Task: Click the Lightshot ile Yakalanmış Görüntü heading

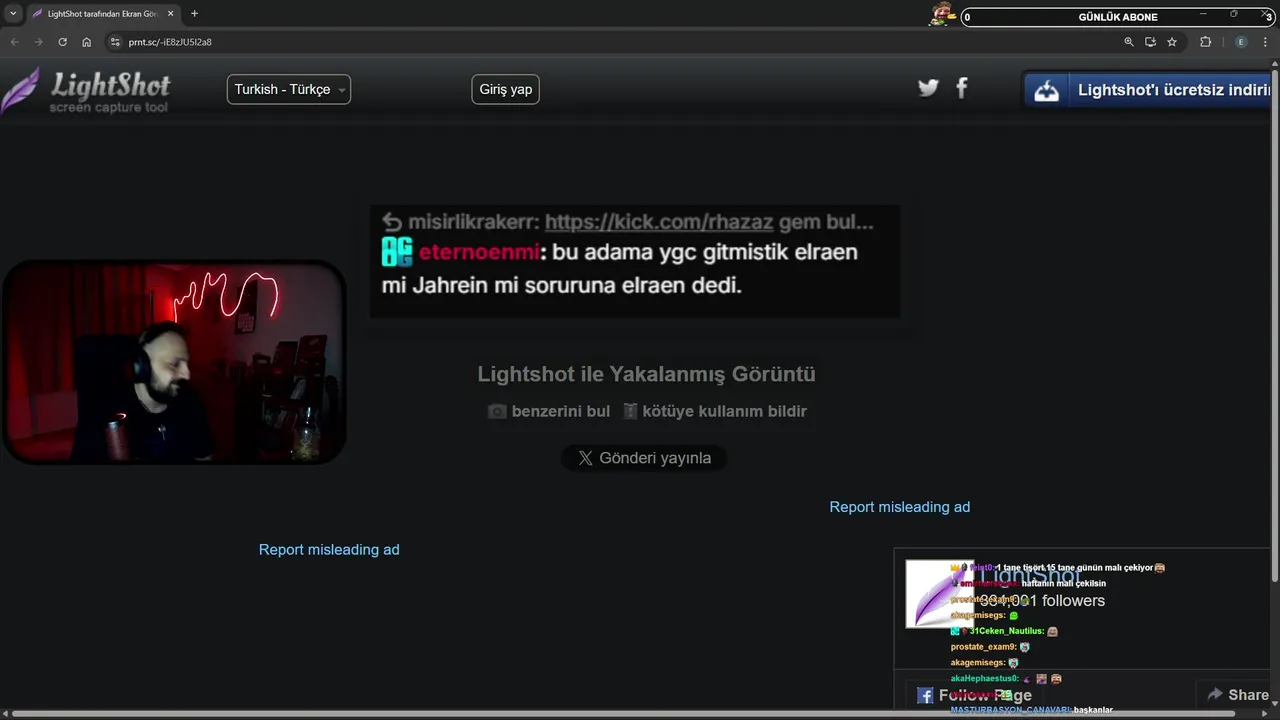Action: pos(646,374)
